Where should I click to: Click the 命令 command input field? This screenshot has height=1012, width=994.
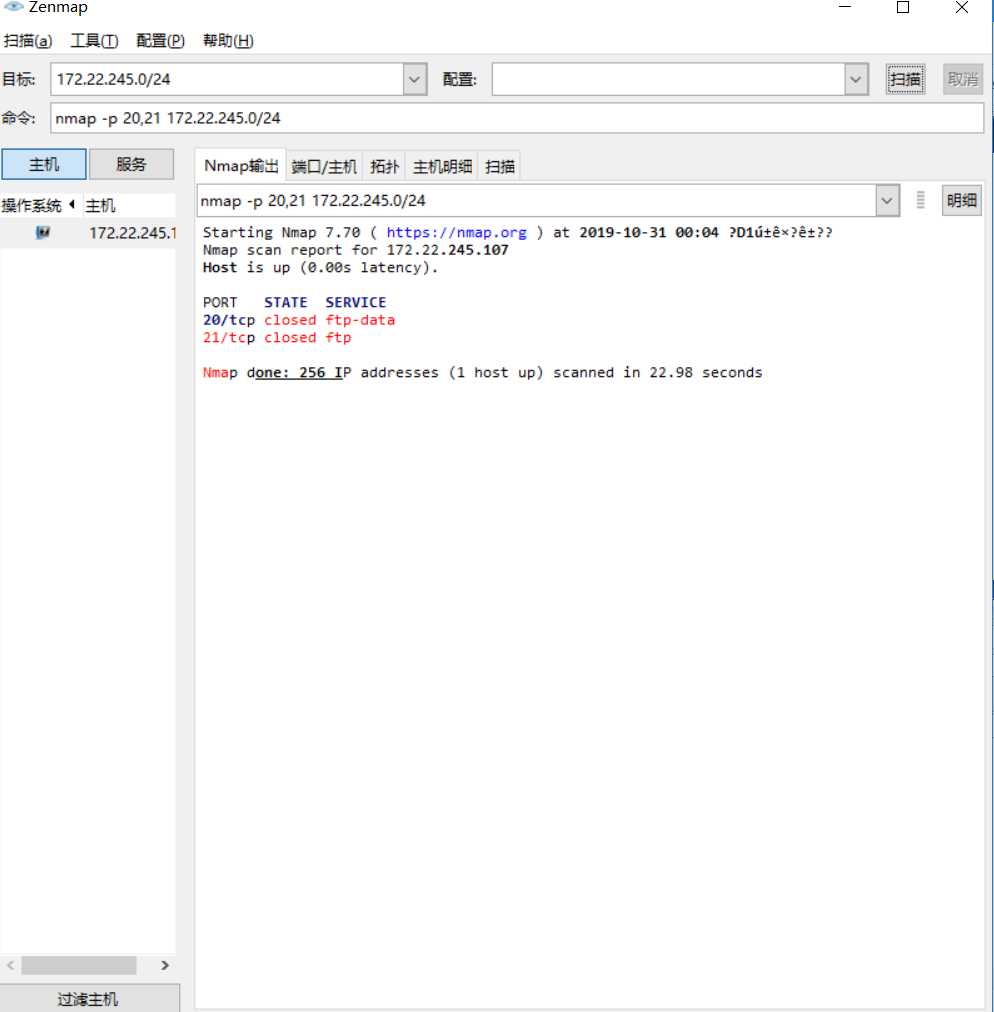click(x=517, y=118)
